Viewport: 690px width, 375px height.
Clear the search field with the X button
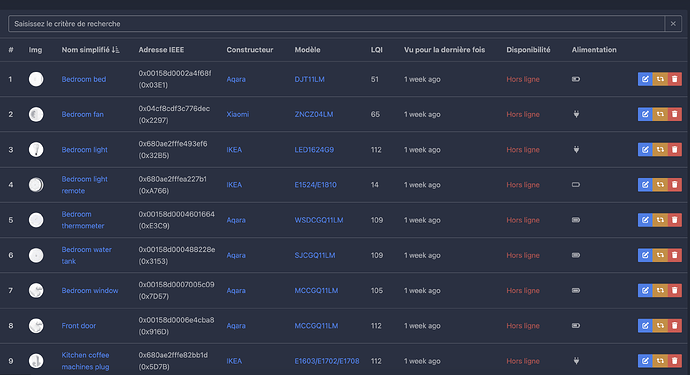[x=673, y=24]
